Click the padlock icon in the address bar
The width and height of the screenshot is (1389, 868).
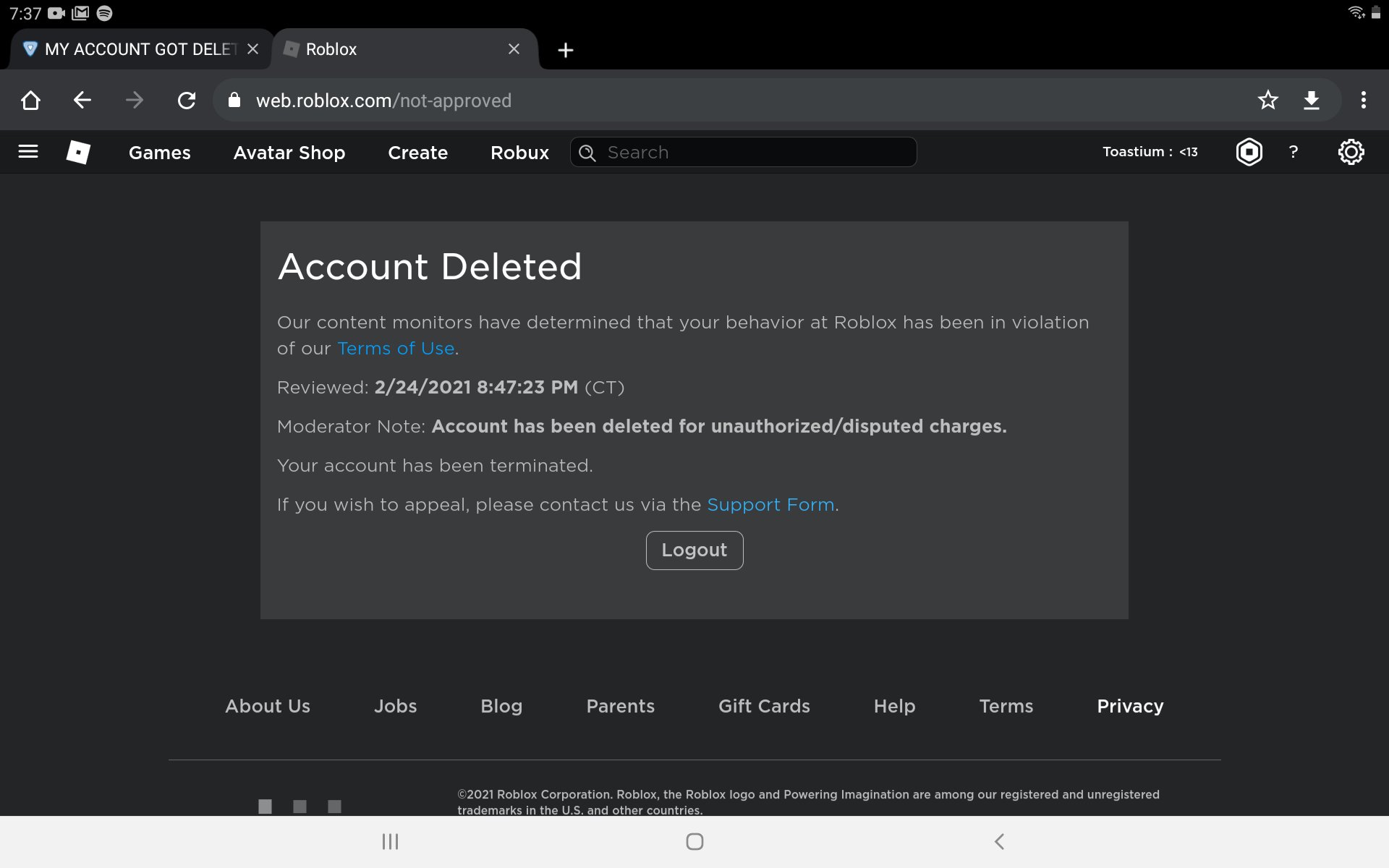click(234, 101)
